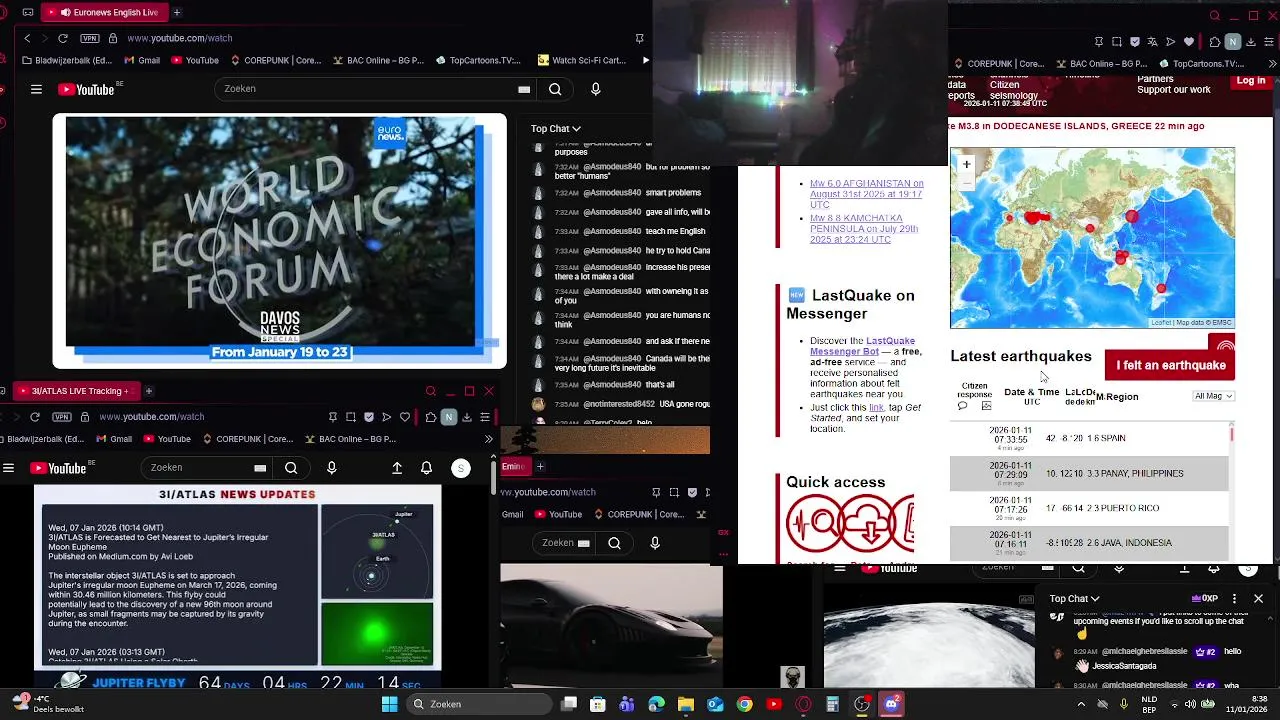
Task: Click the World Economic Forum video player
Action: [280, 240]
